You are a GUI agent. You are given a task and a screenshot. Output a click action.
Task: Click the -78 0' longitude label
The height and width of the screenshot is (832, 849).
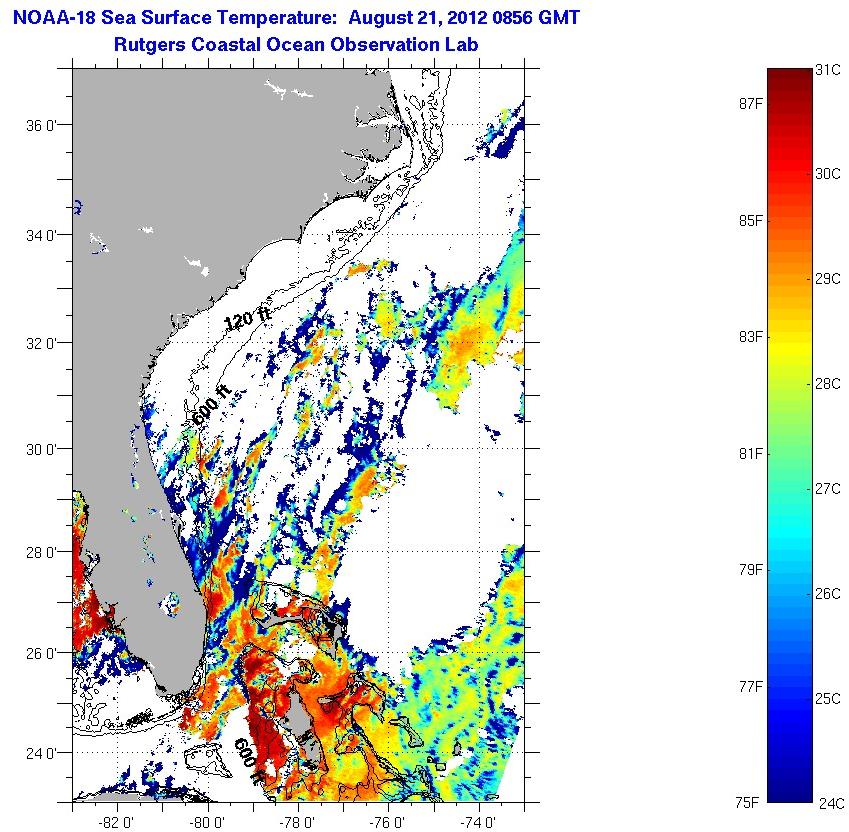(x=297, y=823)
